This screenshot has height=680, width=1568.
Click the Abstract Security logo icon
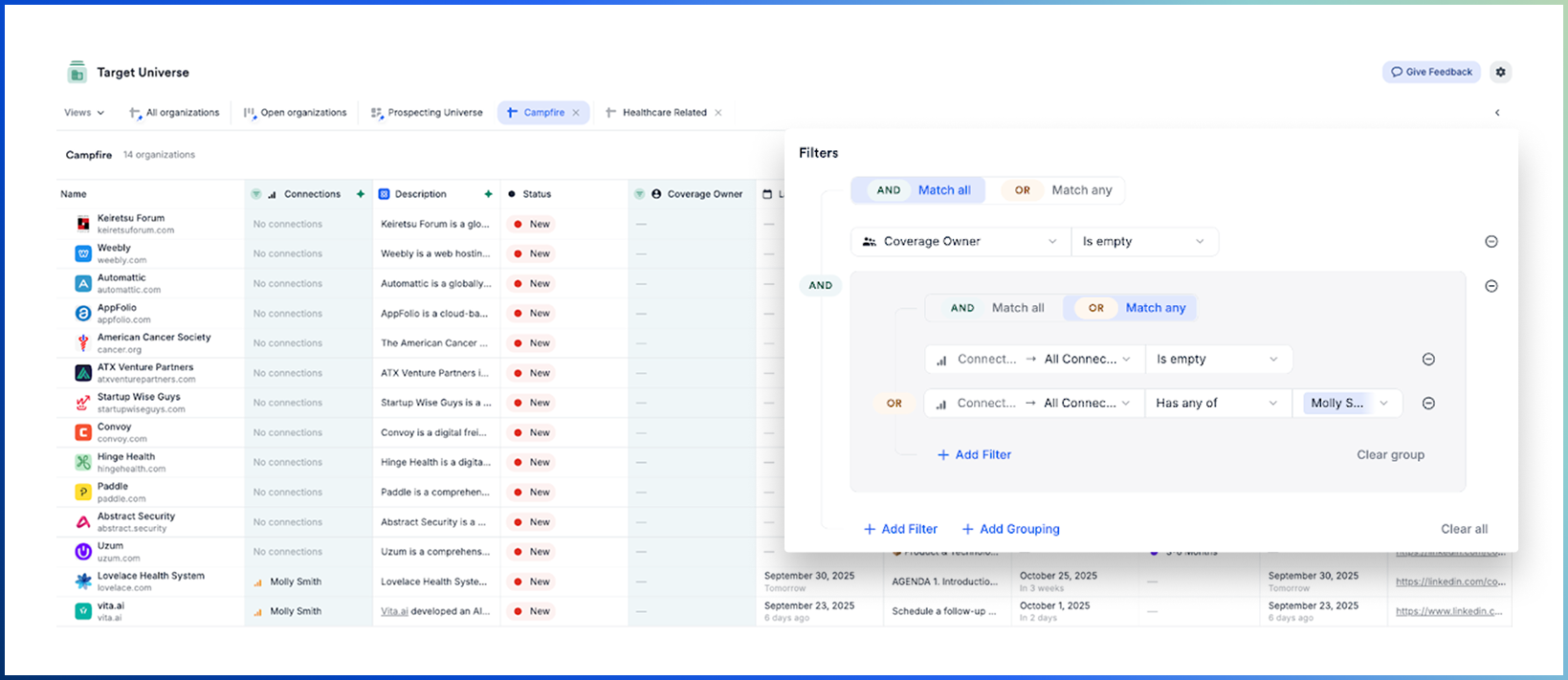point(83,522)
